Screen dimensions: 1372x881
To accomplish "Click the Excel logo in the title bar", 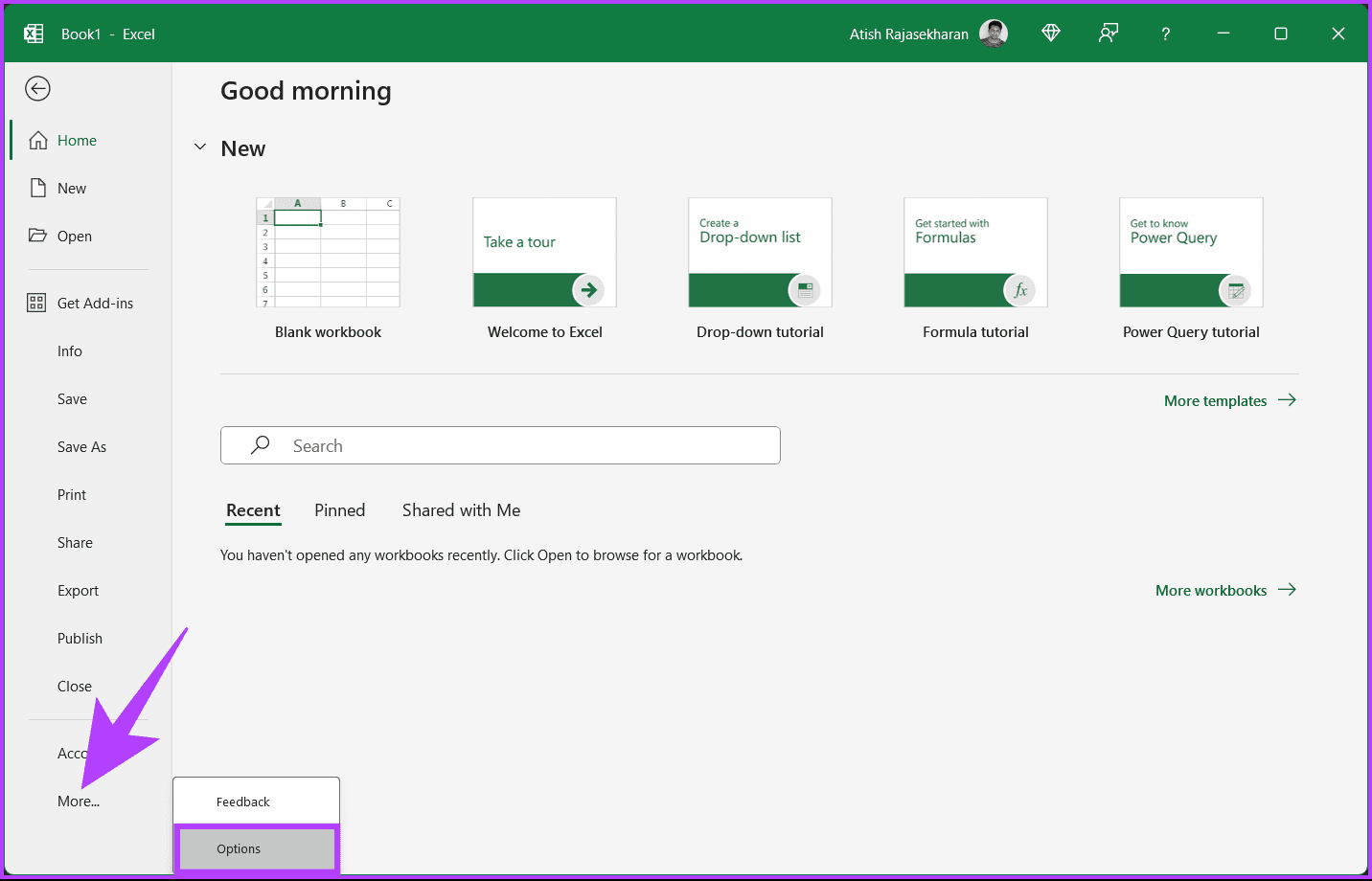I will coord(33,33).
